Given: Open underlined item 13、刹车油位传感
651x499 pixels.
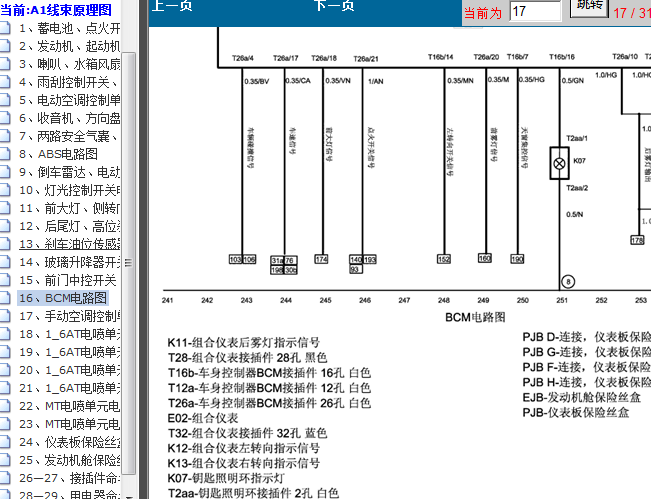Looking at the screenshot, I should (69, 244).
